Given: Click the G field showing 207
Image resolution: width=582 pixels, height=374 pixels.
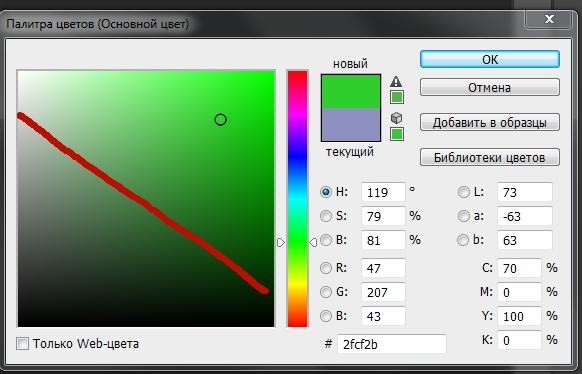Looking at the screenshot, I should pyautogui.click(x=383, y=292).
